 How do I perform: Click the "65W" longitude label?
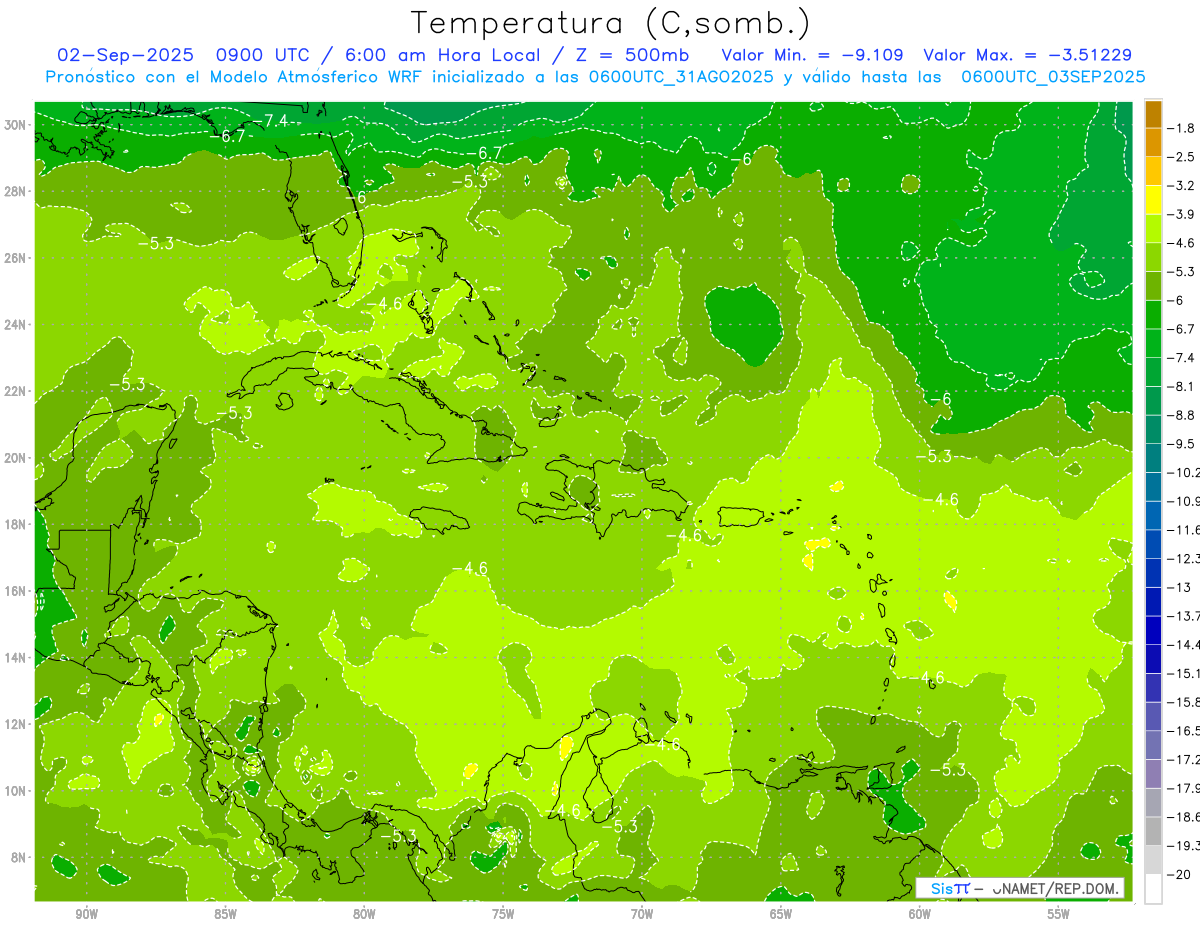pos(781,914)
